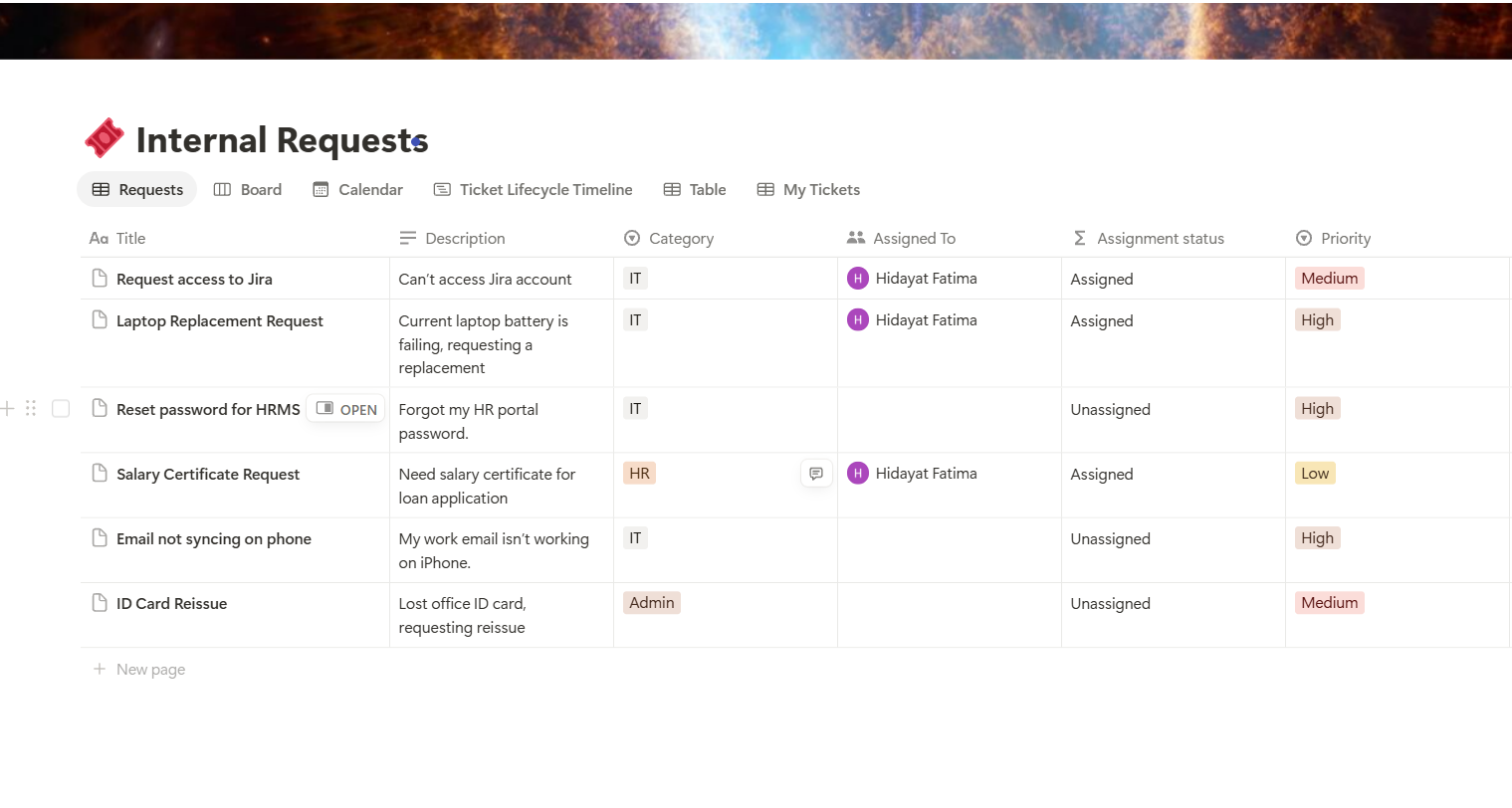This screenshot has height=808, width=1512.
Task: Click New page at the bottom of the table
Action: coord(139,669)
